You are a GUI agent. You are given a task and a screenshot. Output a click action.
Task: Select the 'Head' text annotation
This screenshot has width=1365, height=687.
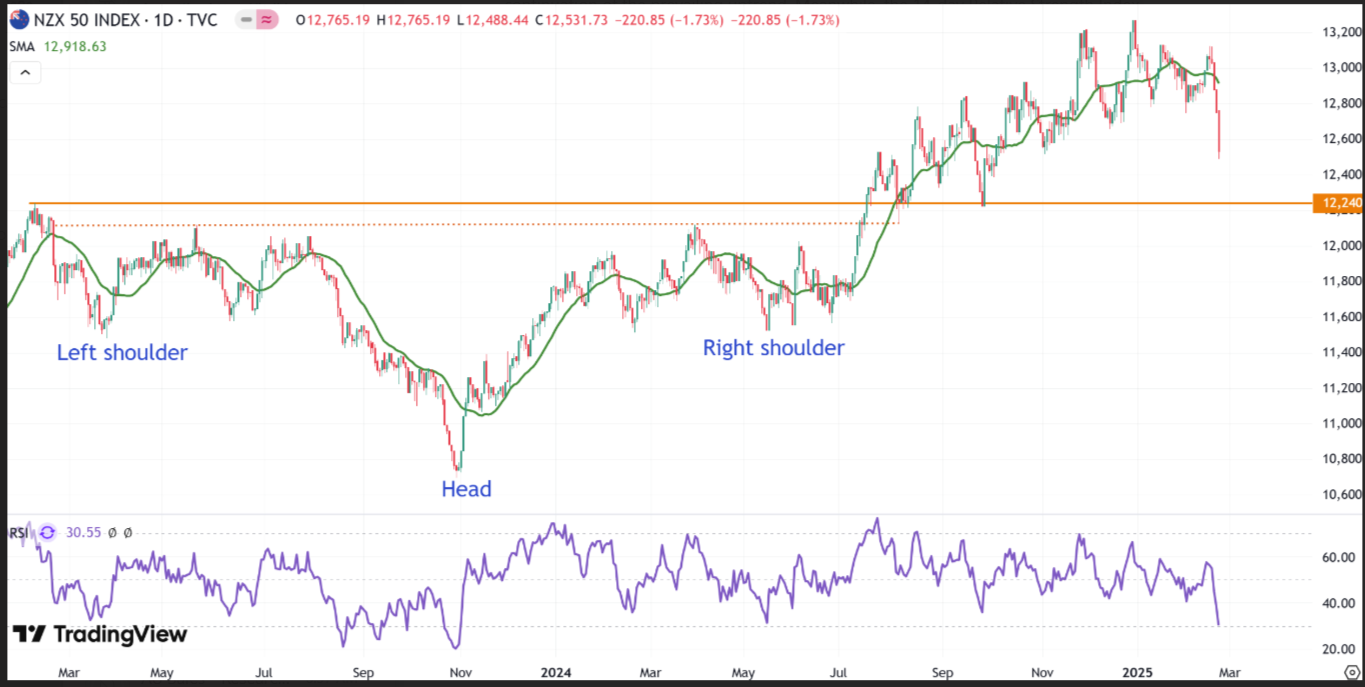(467, 489)
